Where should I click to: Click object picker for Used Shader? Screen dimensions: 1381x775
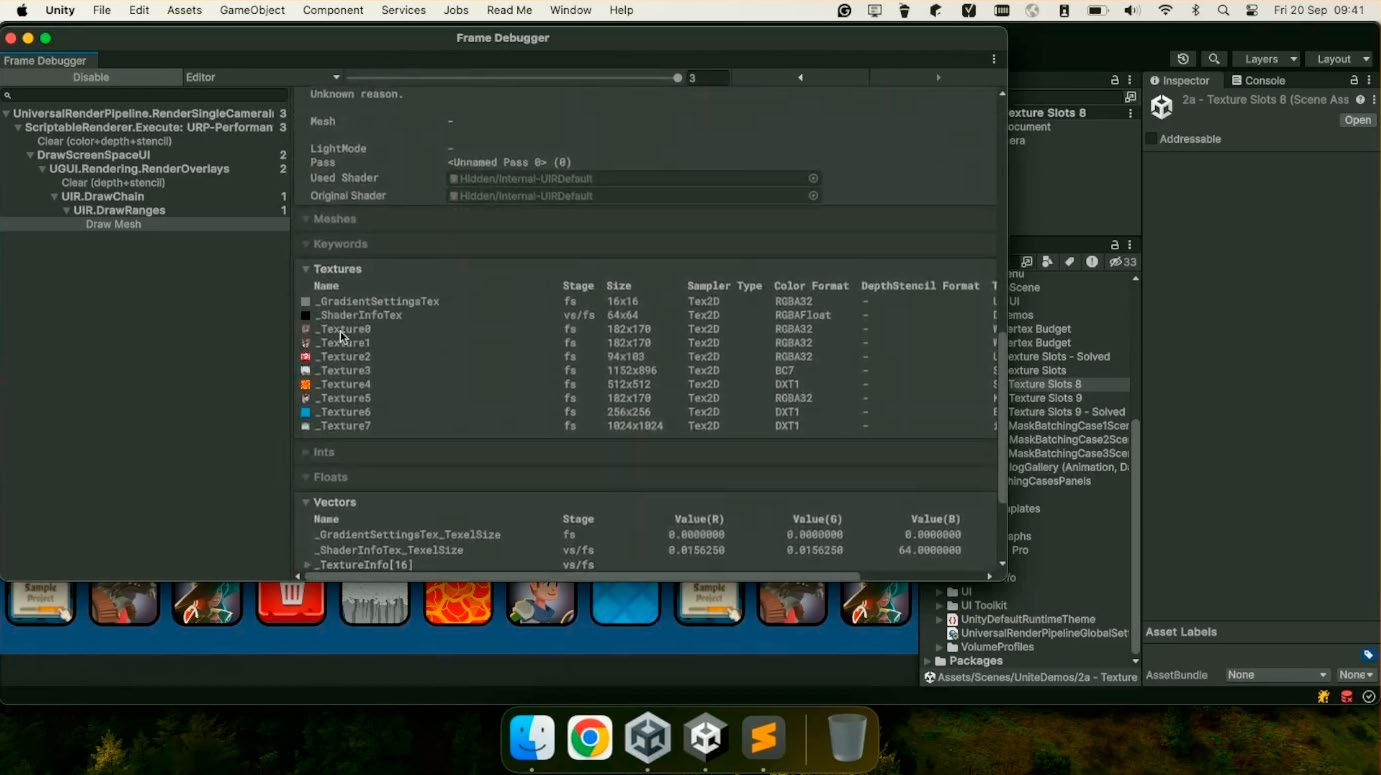(x=813, y=179)
